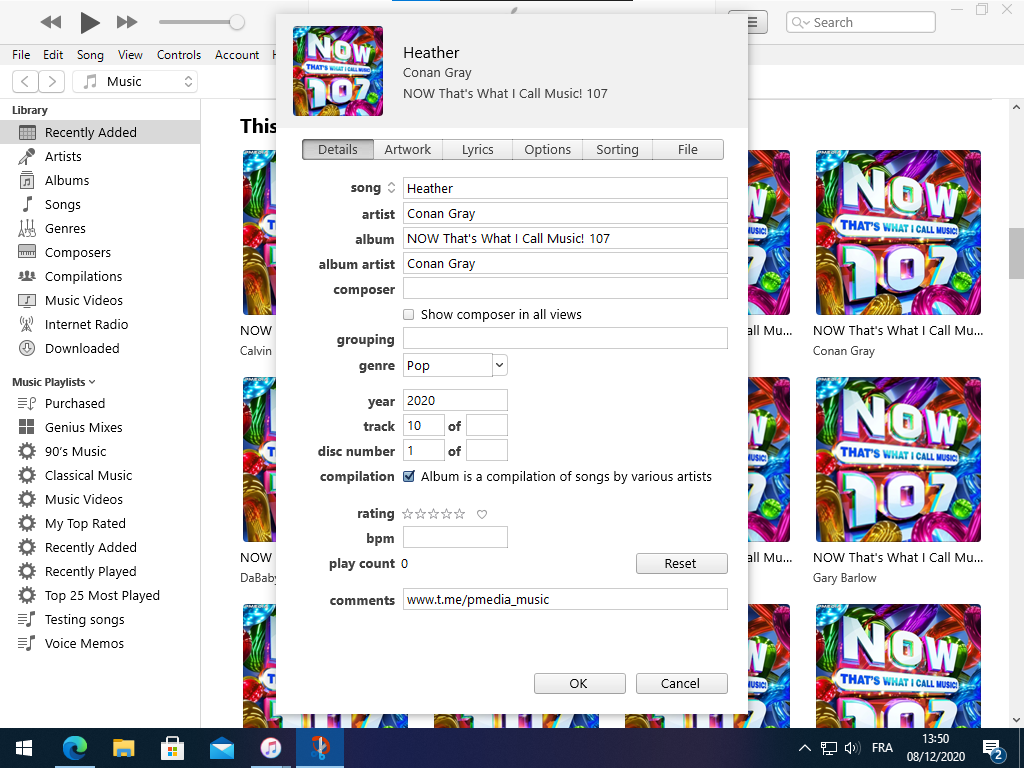Open the Recently Played playlist
This screenshot has width=1024, height=768.
pyautogui.click(x=100, y=571)
